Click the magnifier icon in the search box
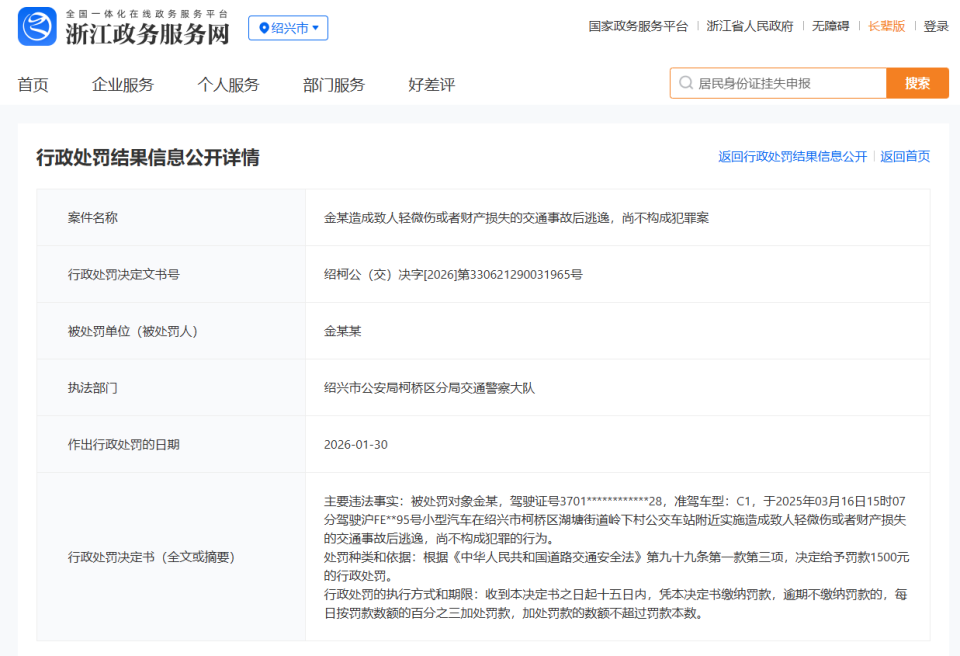Image resolution: width=960 pixels, height=656 pixels. [684, 83]
